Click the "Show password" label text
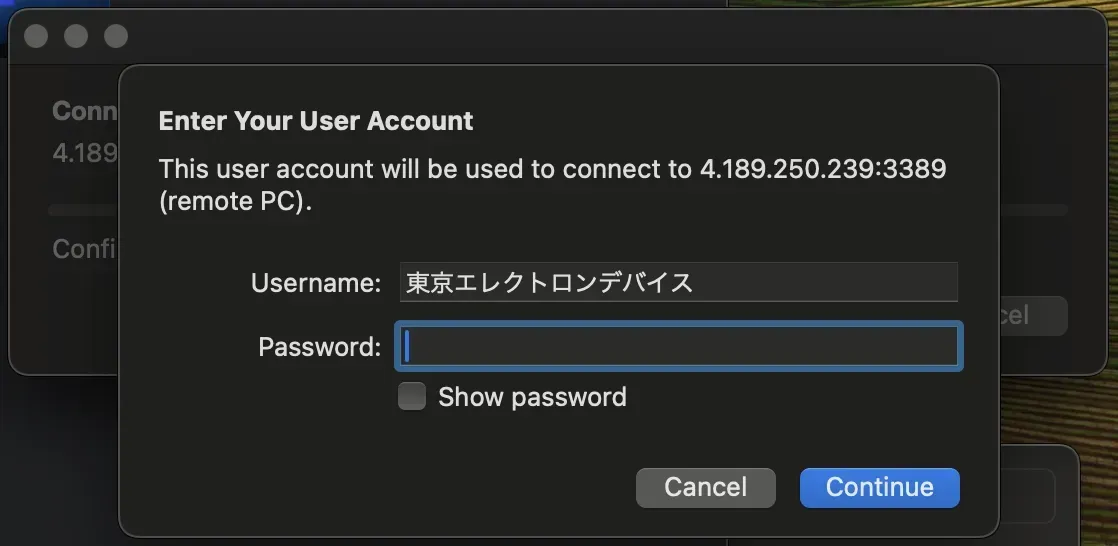 coord(532,397)
